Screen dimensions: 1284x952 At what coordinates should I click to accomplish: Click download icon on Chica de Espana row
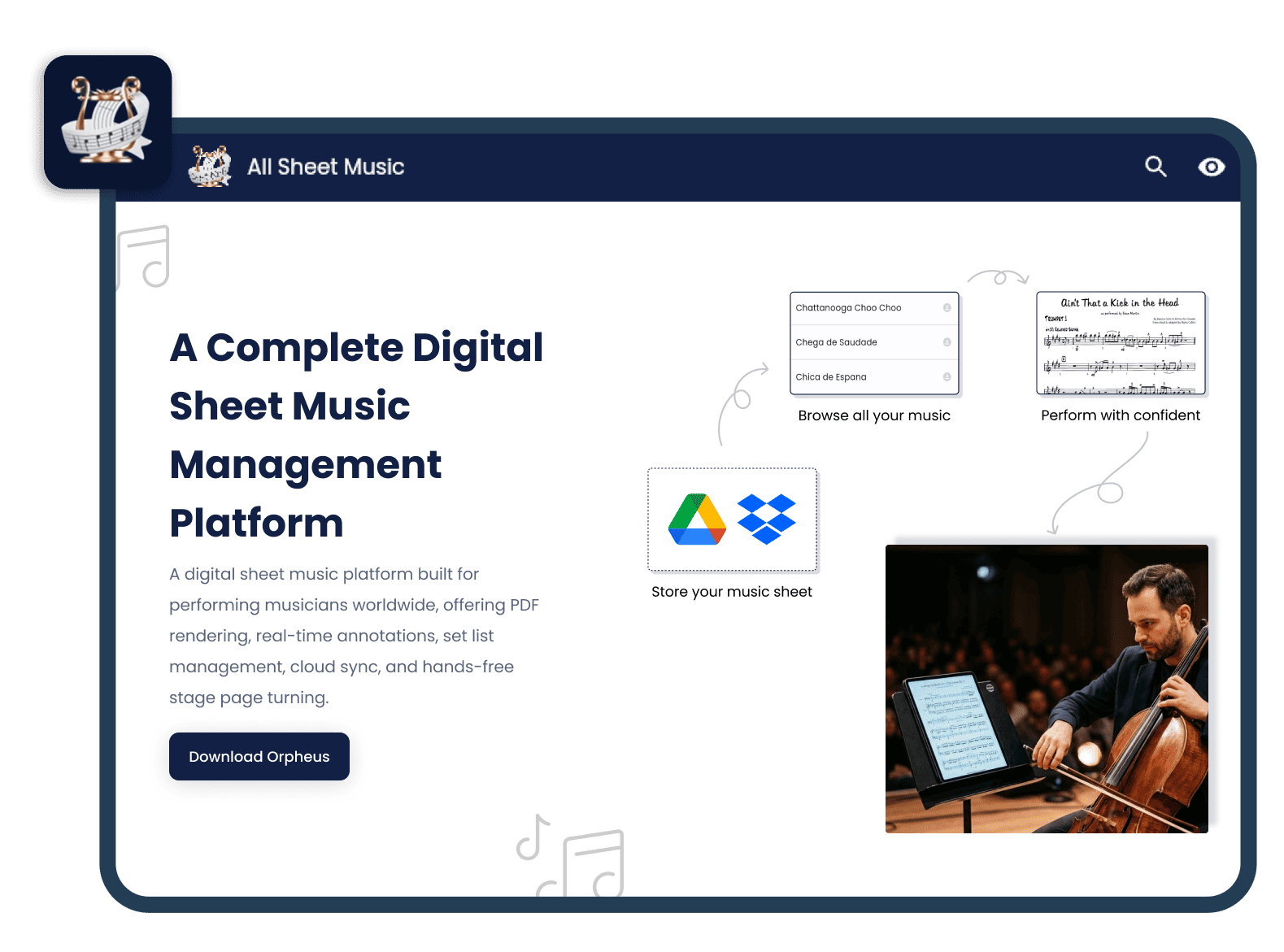947,377
